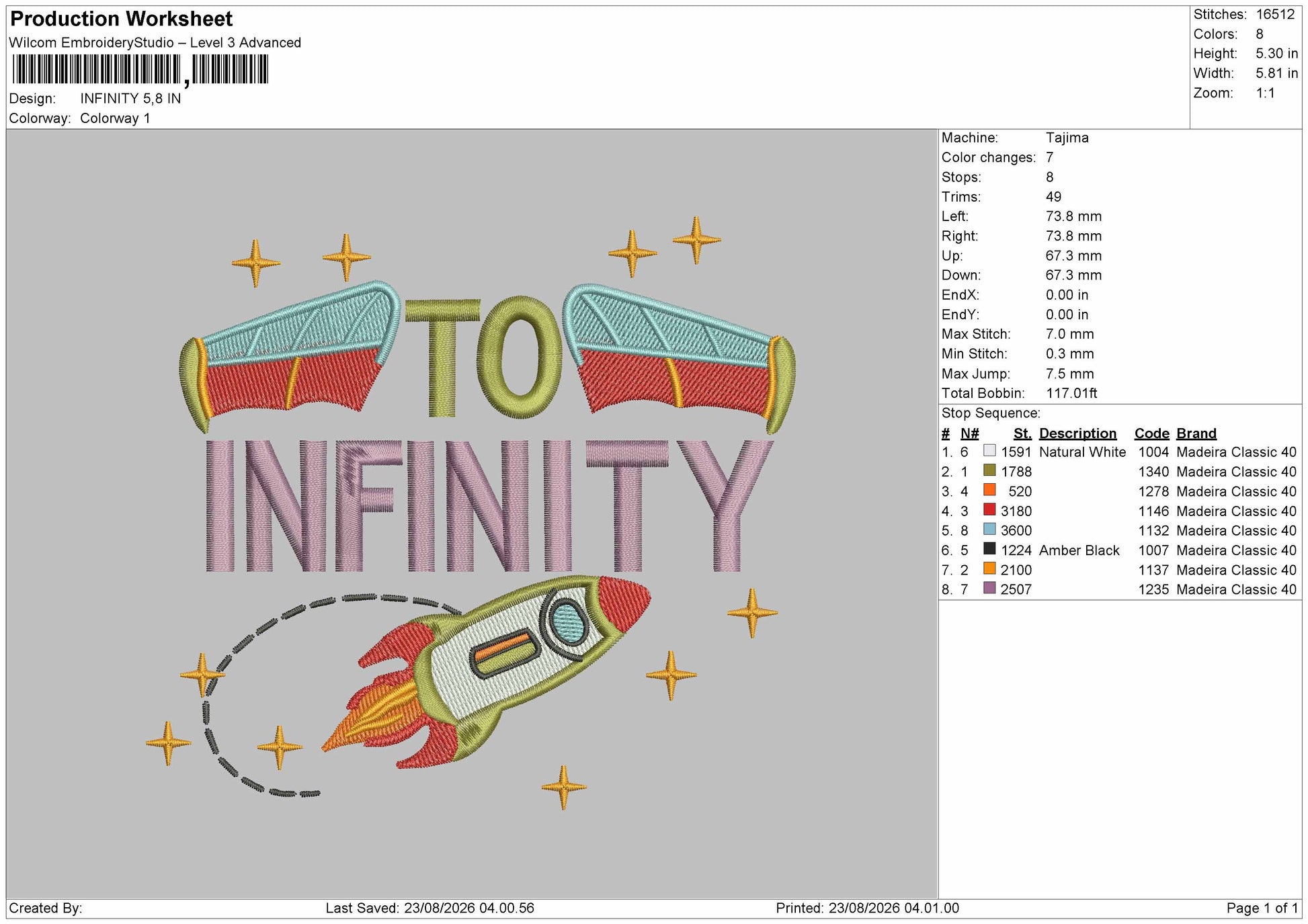Click the 'Stop Sequence:' heading
The image size is (1308, 924).
coord(991,413)
